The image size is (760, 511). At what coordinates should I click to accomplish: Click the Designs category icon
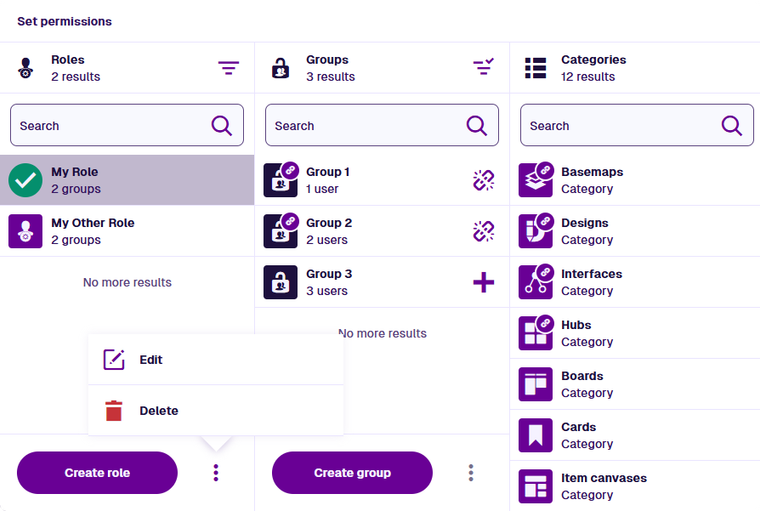[536, 231]
